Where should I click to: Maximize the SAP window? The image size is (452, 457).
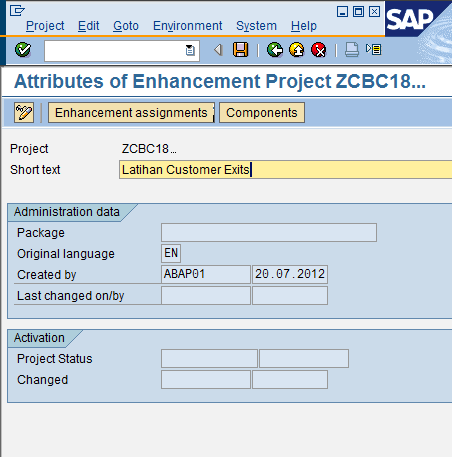click(x=358, y=12)
